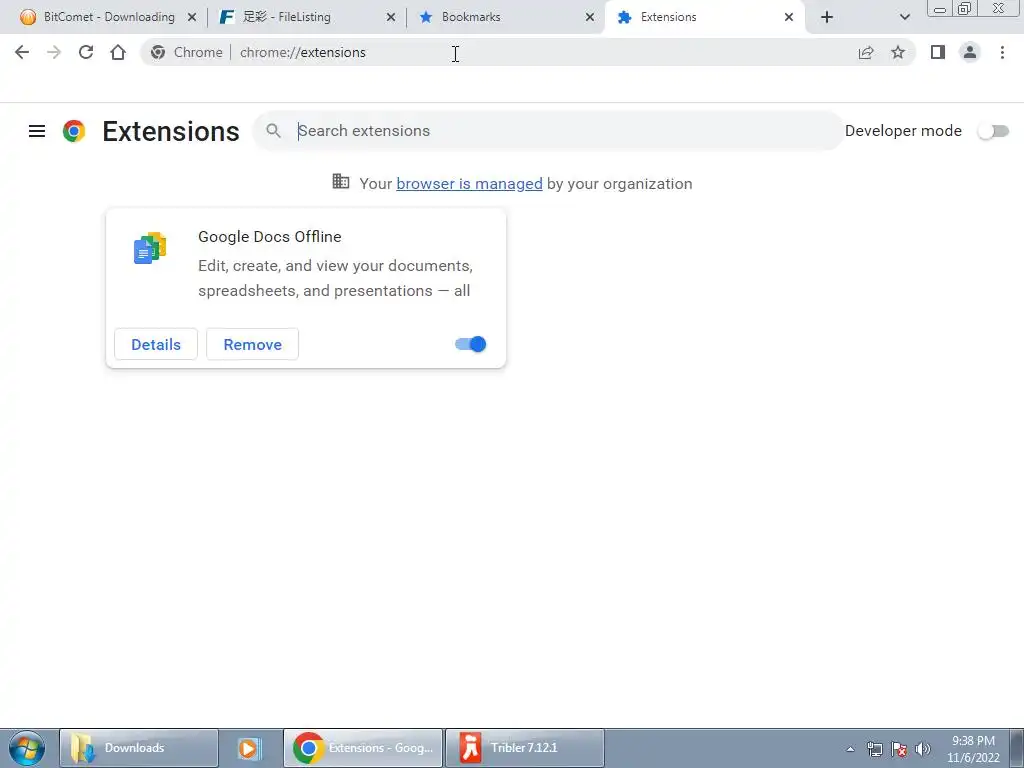Expand the tab search dropdown
Viewport: 1024px width, 768px height.
(904, 17)
